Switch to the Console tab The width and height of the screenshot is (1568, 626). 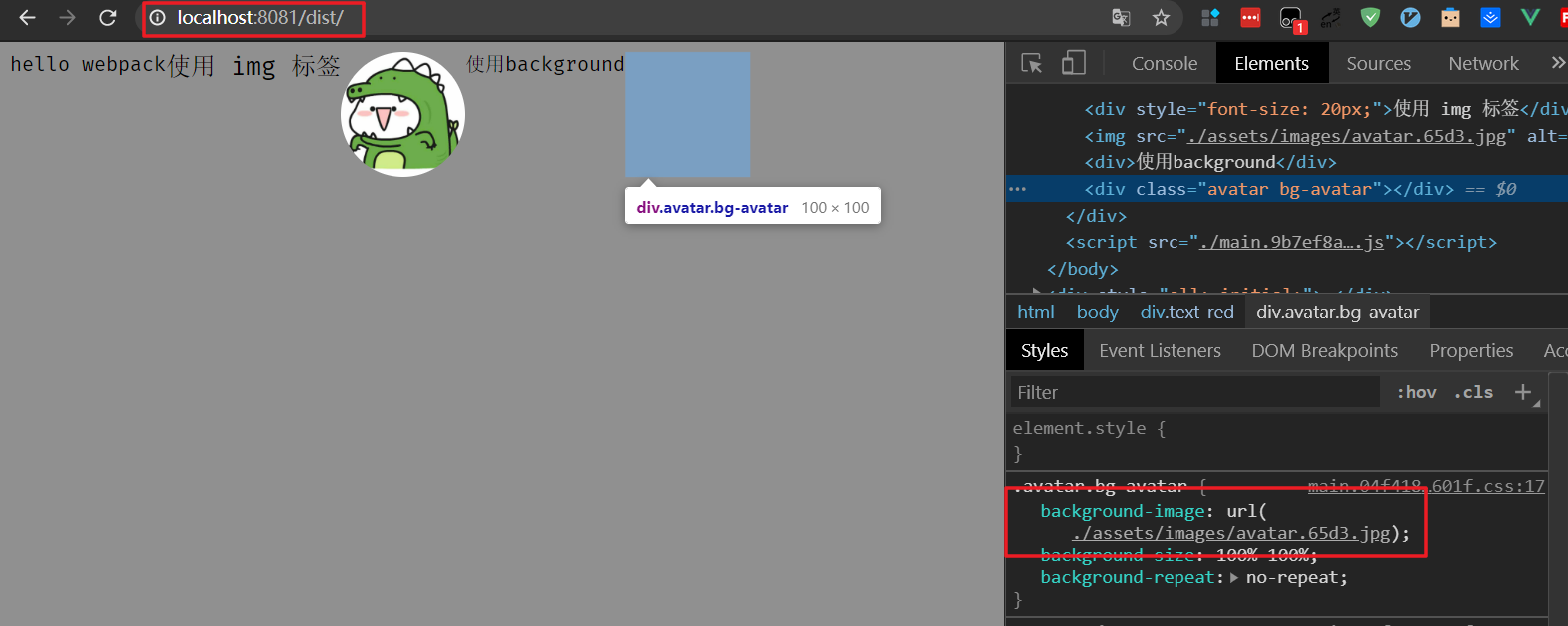coord(1165,63)
